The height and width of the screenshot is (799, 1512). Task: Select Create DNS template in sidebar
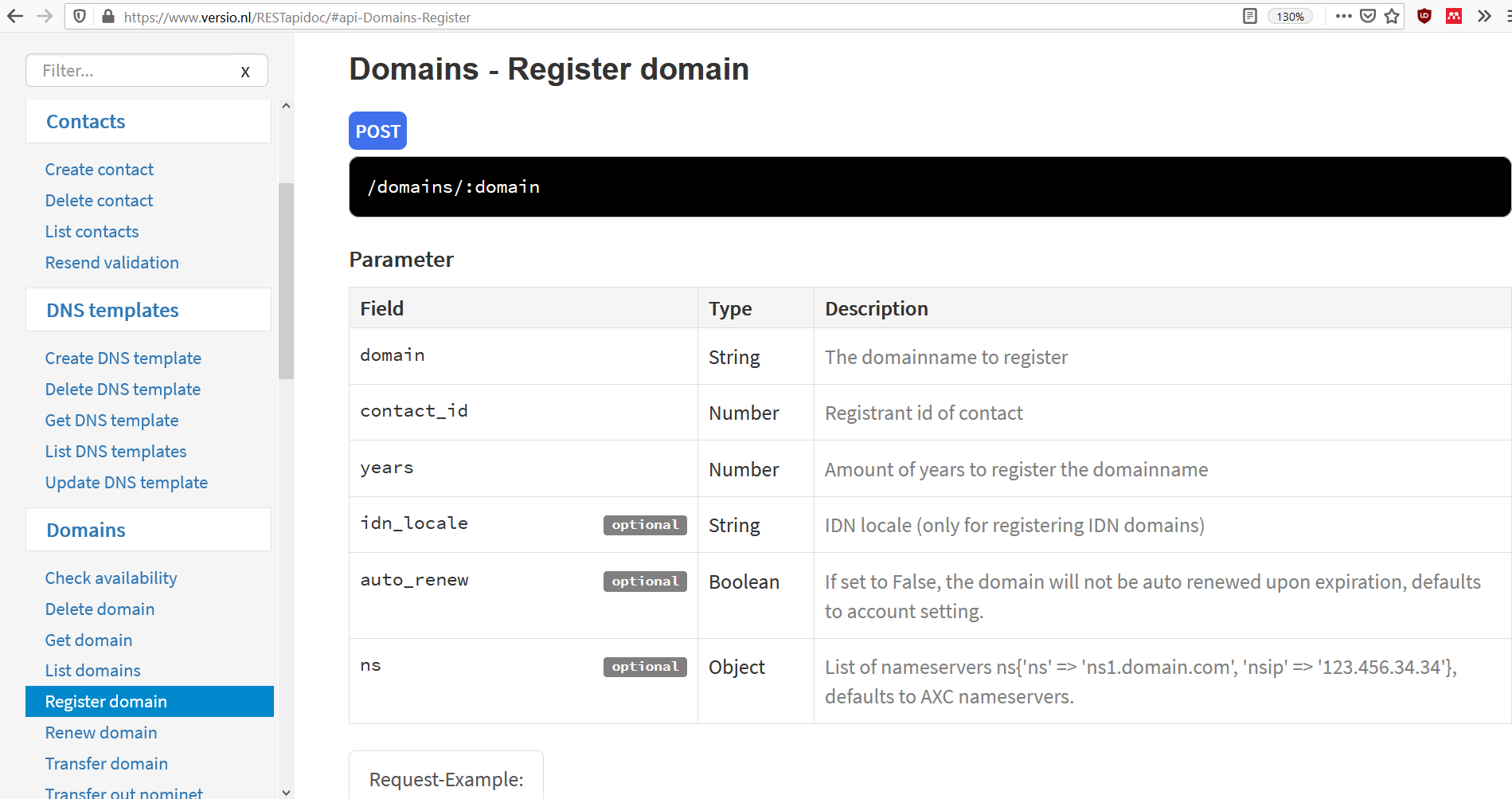coord(123,358)
